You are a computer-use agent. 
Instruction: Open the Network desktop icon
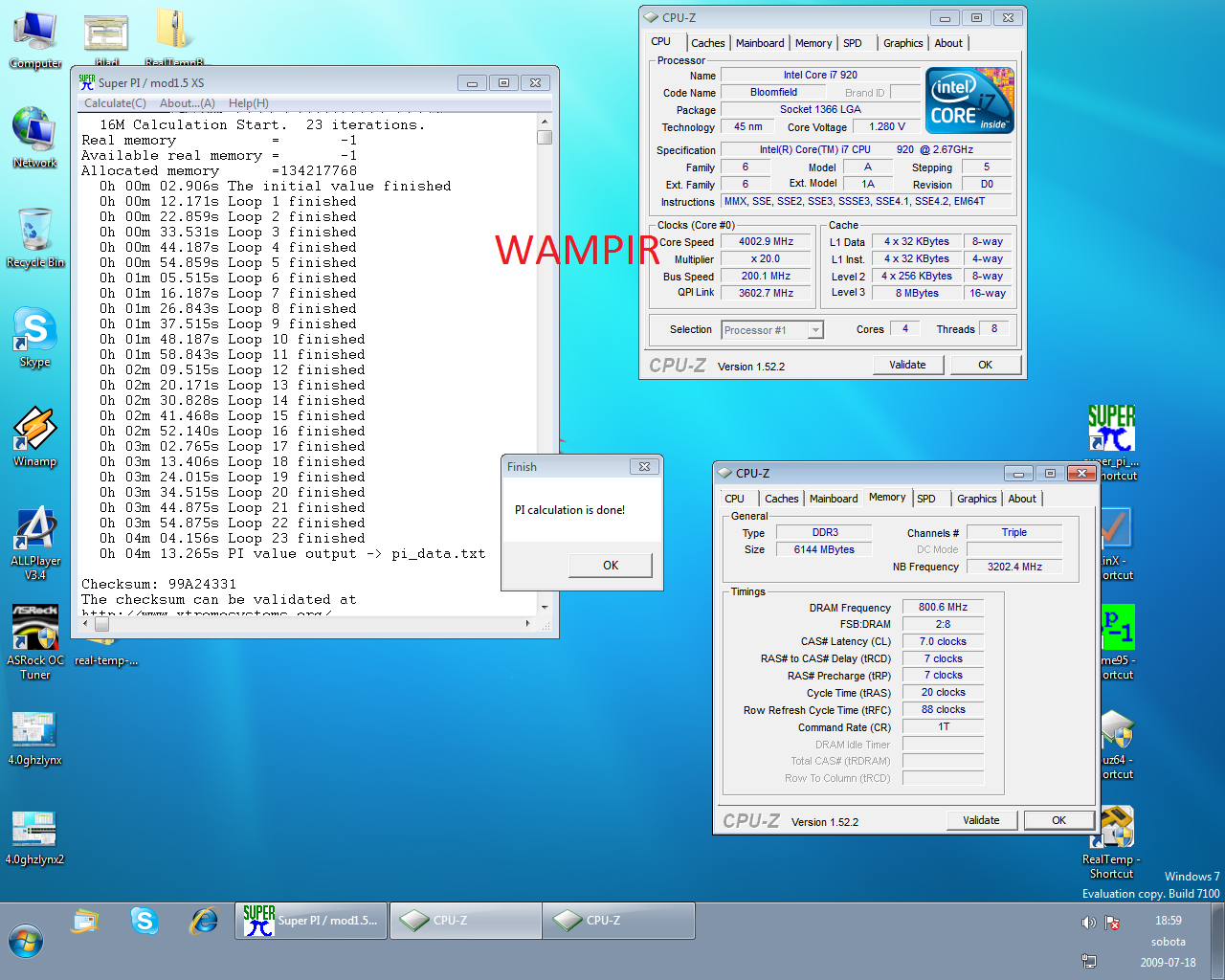(x=35, y=138)
